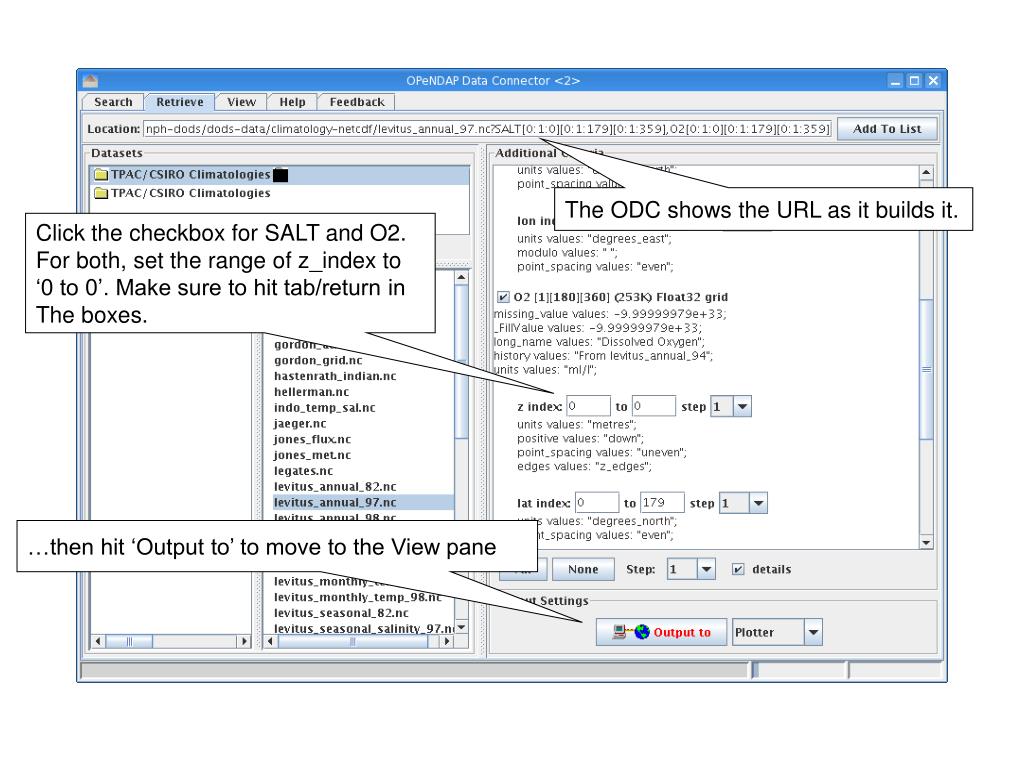The image size is (1024, 768).
Task: Select levitus_annual_82.nc in file list
Action: click(335, 487)
